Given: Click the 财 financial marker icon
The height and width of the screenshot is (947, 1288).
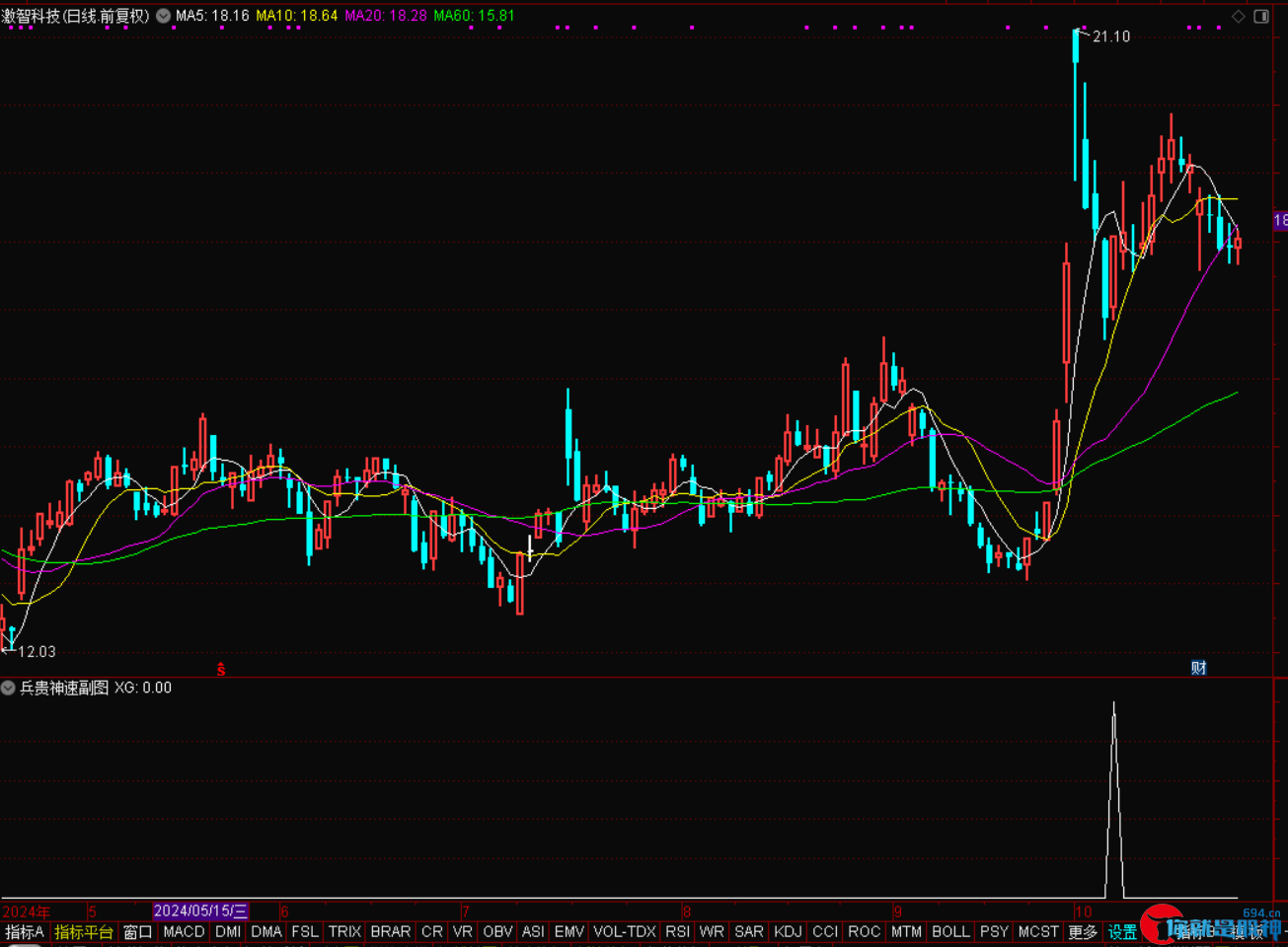Looking at the screenshot, I should [1198, 668].
